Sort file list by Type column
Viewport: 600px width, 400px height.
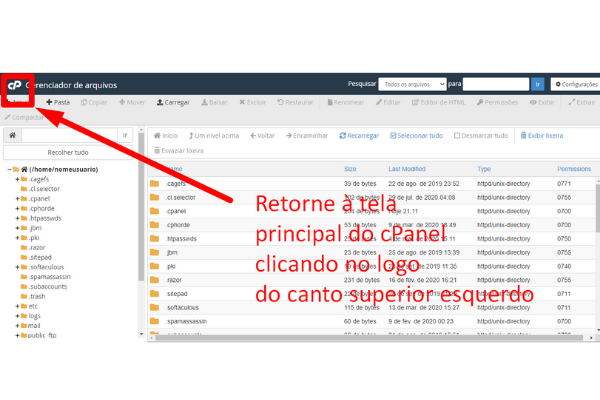[484, 169]
